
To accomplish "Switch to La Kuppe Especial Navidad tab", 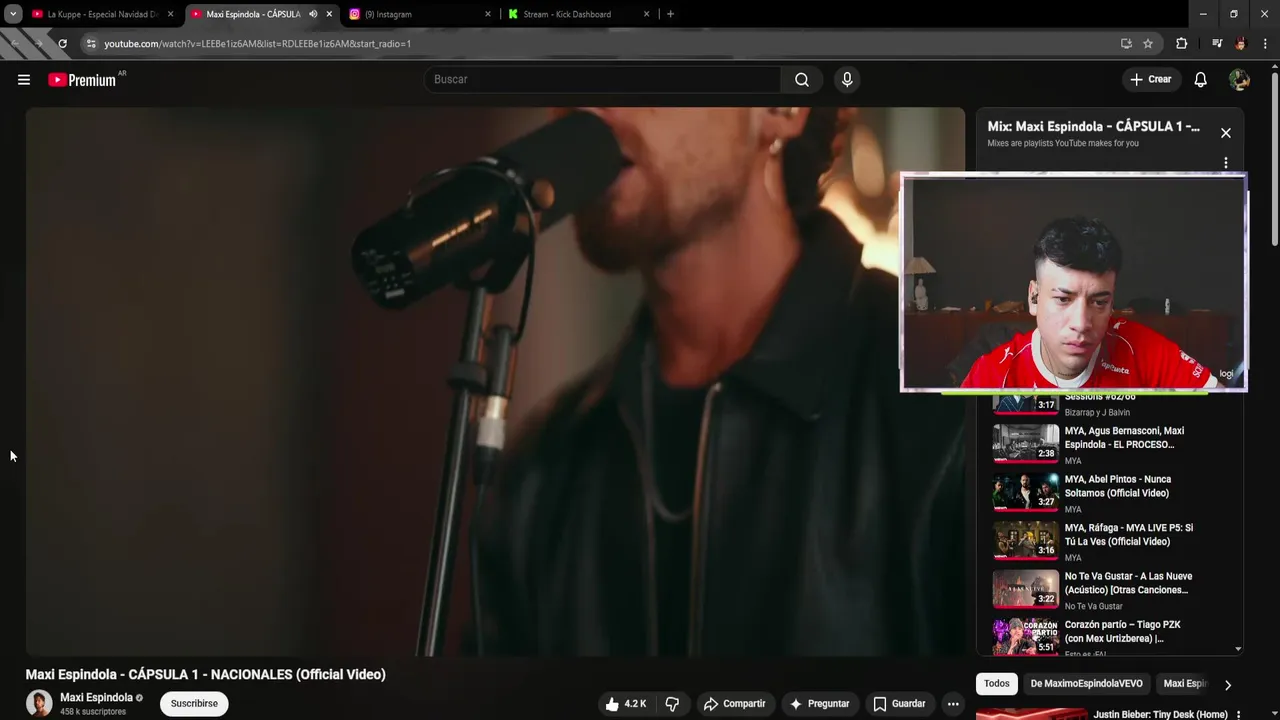I will [102, 14].
